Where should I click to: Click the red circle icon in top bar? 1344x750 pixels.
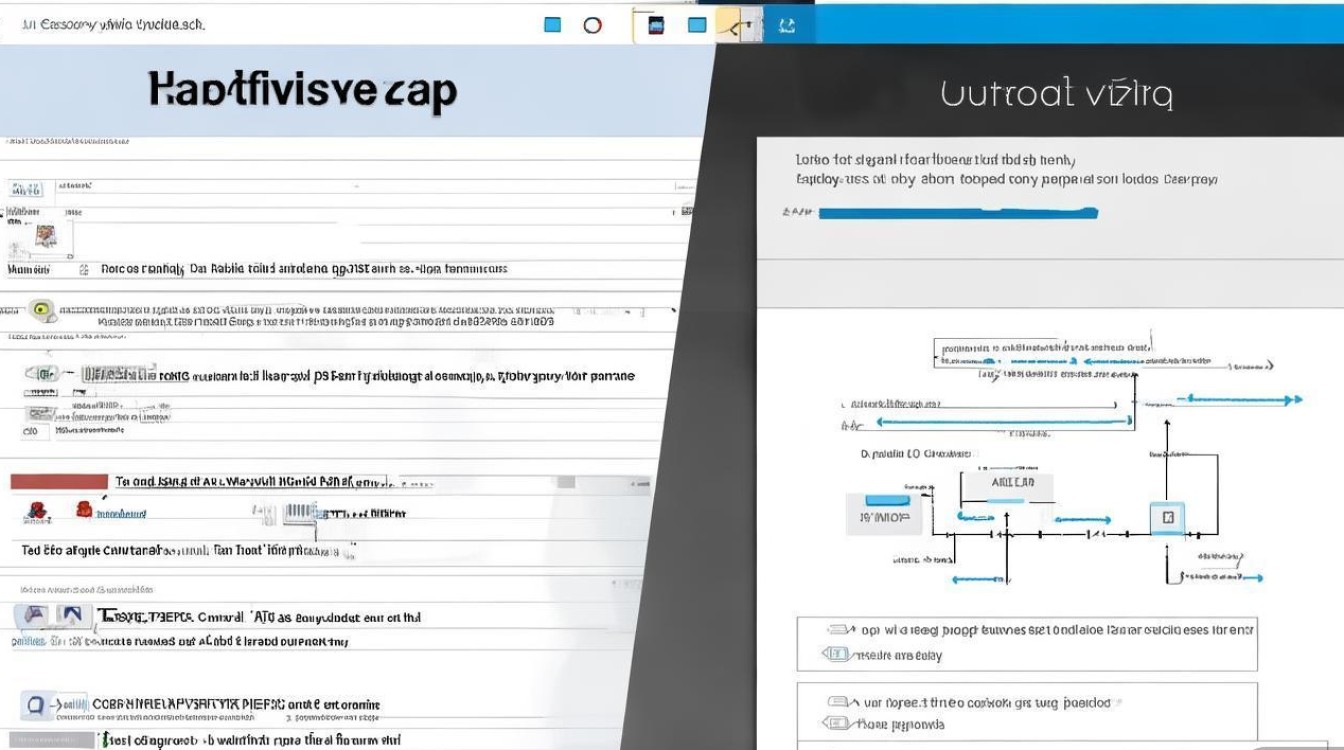pyautogui.click(x=592, y=25)
